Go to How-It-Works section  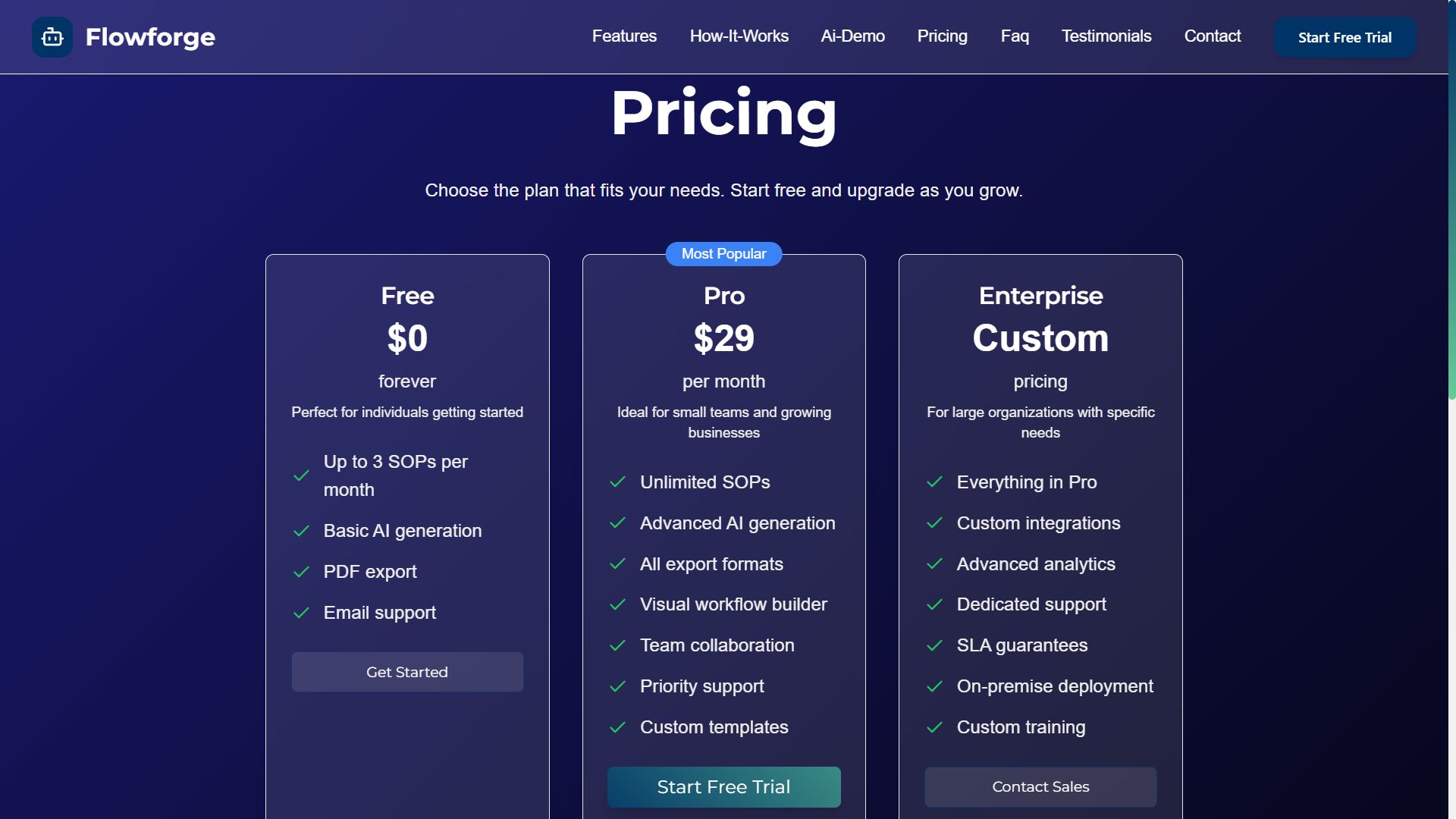739,36
